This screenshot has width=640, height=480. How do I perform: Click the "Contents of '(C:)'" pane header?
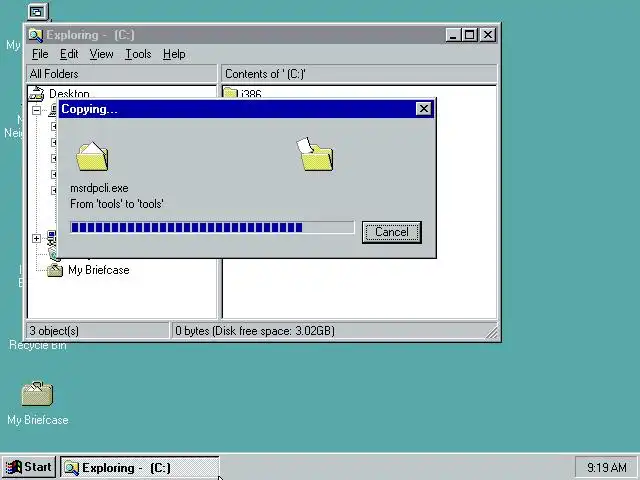click(x=359, y=74)
